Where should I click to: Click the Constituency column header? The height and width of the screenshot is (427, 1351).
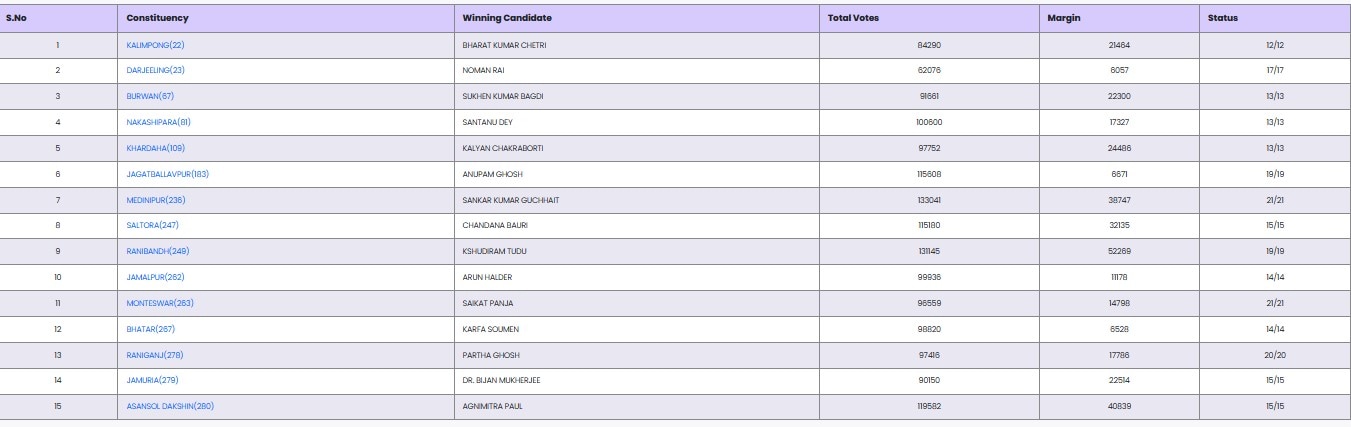click(157, 18)
